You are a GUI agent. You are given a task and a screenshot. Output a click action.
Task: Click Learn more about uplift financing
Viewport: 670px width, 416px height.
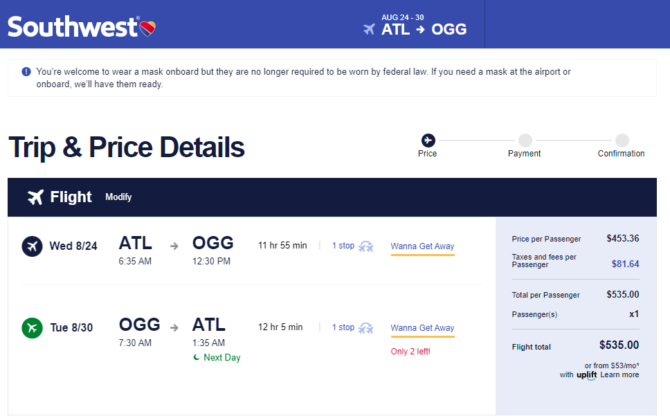coord(620,375)
